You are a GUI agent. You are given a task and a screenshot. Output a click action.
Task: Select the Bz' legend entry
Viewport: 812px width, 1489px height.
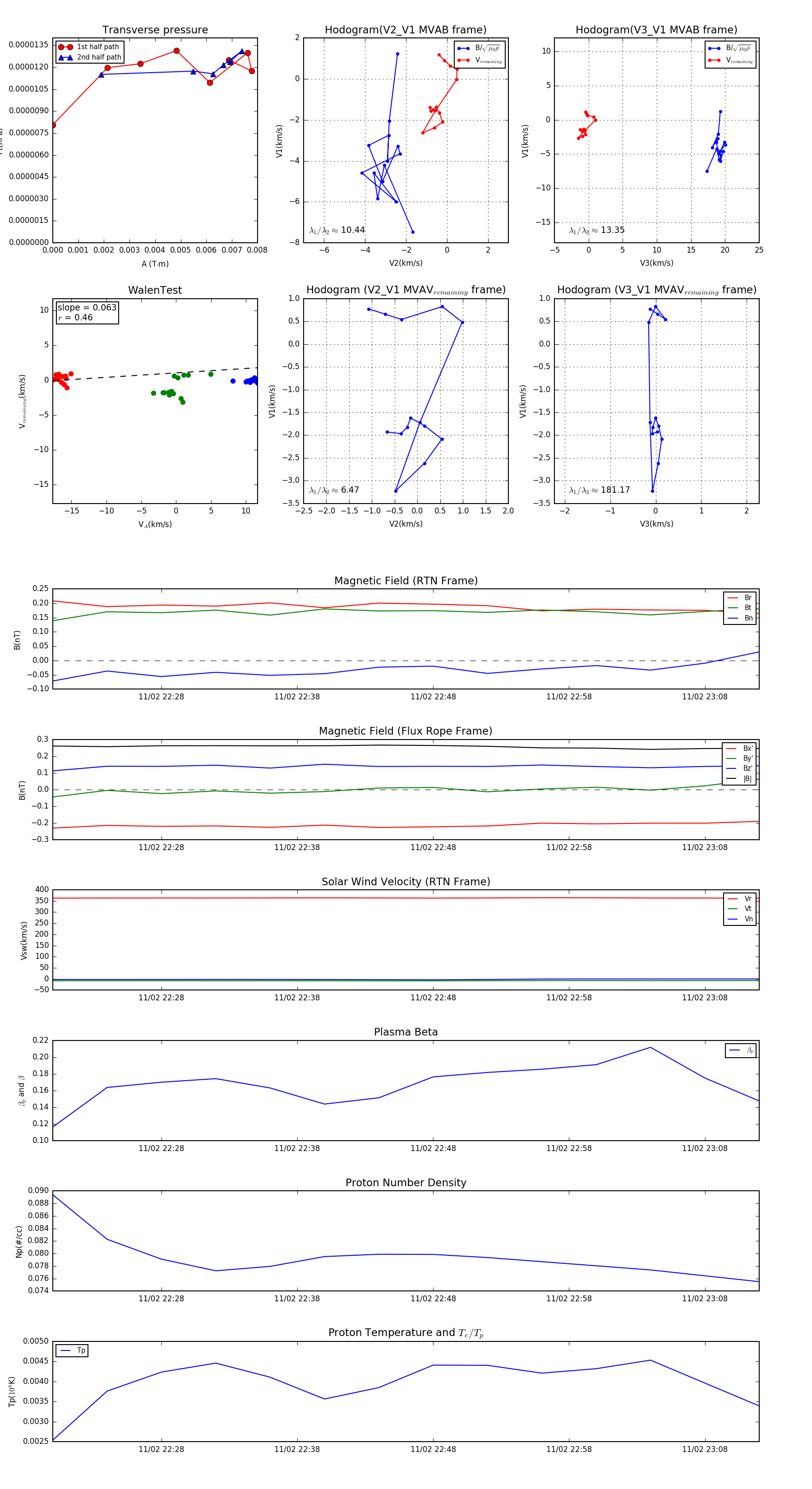click(x=739, y=768)
